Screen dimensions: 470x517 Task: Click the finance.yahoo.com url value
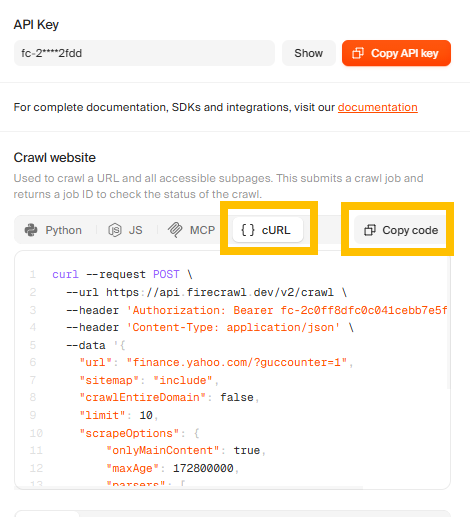click(237, 362)
